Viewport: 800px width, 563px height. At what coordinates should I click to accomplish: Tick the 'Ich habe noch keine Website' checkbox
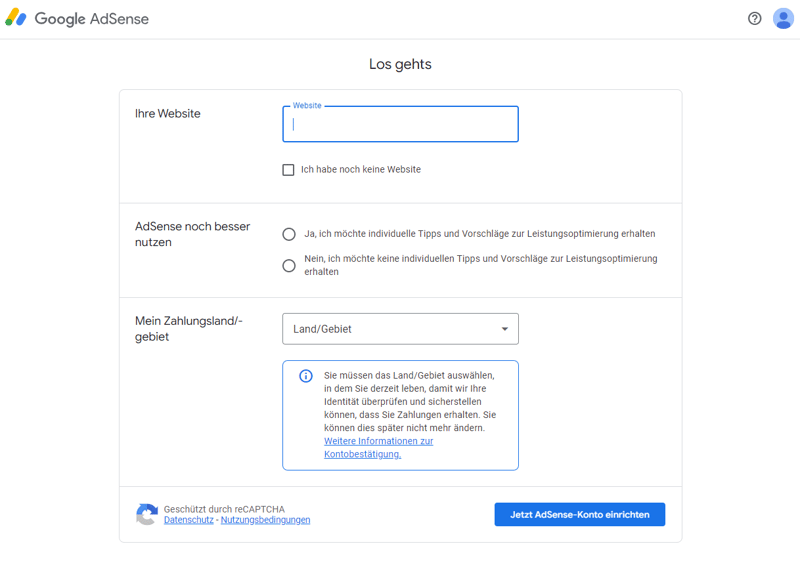coord(288,170)
